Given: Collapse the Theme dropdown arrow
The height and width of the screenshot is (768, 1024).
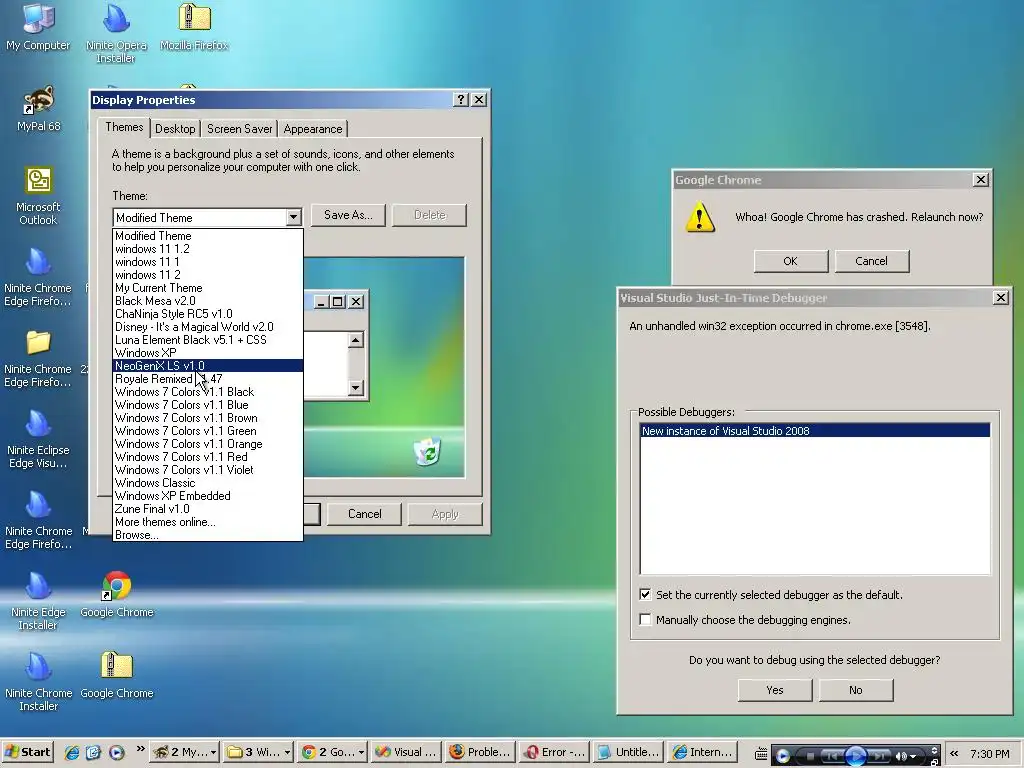Looking at the screenshot, I should pyautogui.click(x=293, y=217).
